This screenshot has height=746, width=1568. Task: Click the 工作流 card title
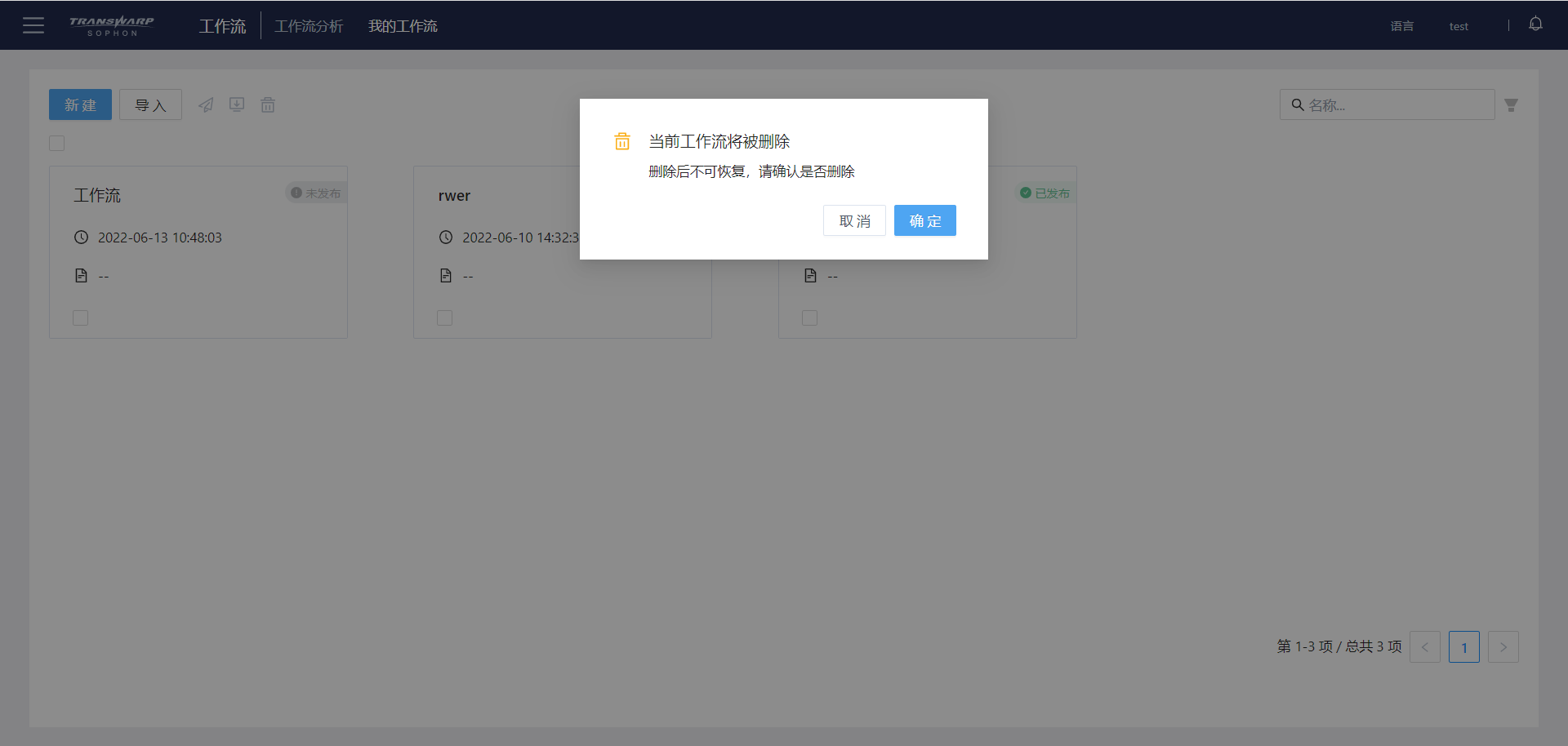[x=97, y=195]
